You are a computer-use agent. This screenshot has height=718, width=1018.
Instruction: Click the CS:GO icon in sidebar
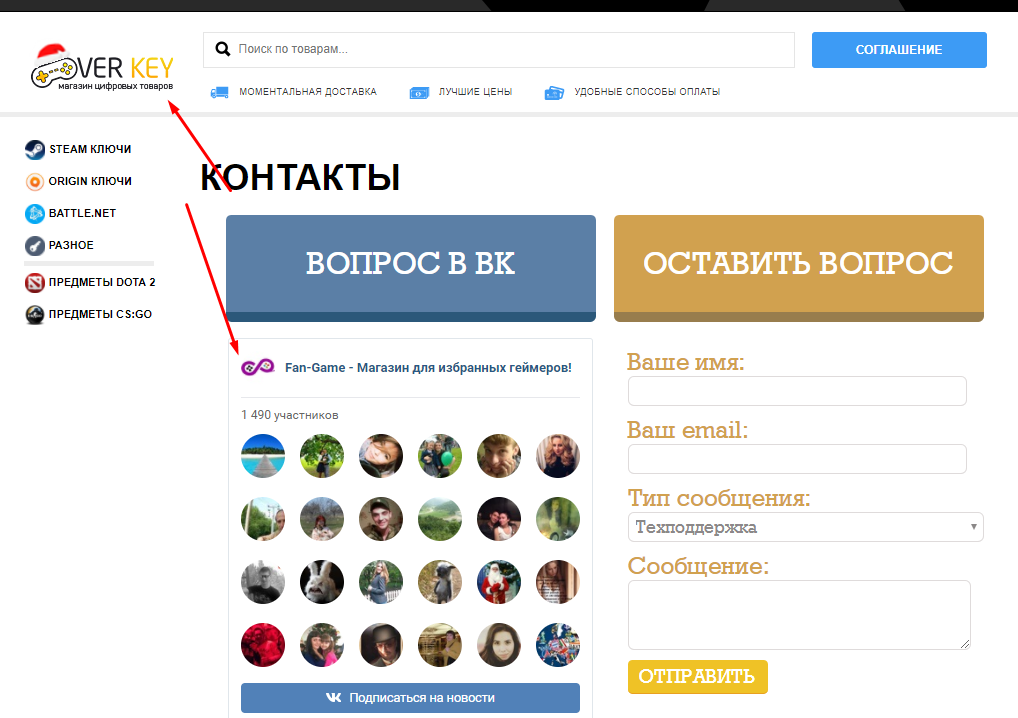click(35, 314)
